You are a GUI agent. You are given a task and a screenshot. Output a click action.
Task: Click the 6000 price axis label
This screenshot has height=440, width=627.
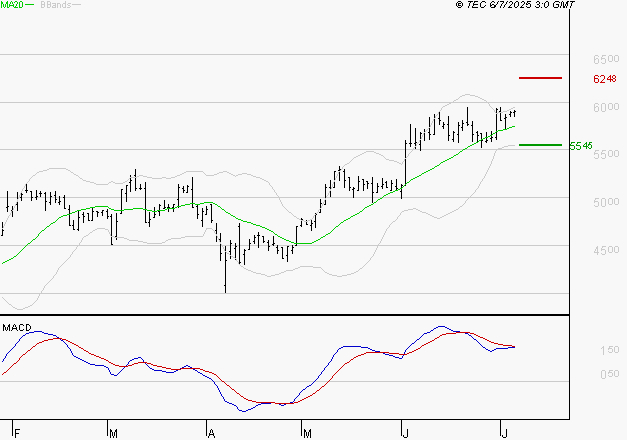click(604, 107)
